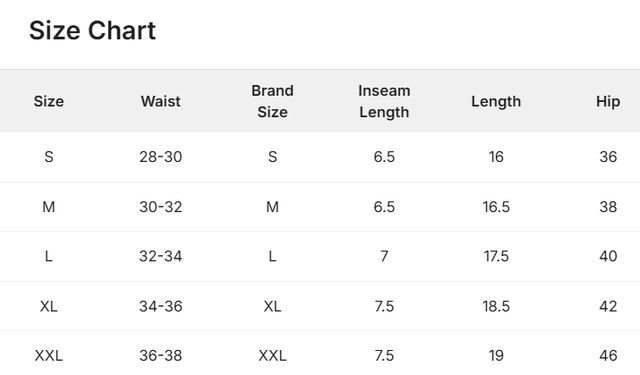Click the Hip column header
Viewport: 640px width, 375px height.
pyautogui.click(x=608, y=101)
